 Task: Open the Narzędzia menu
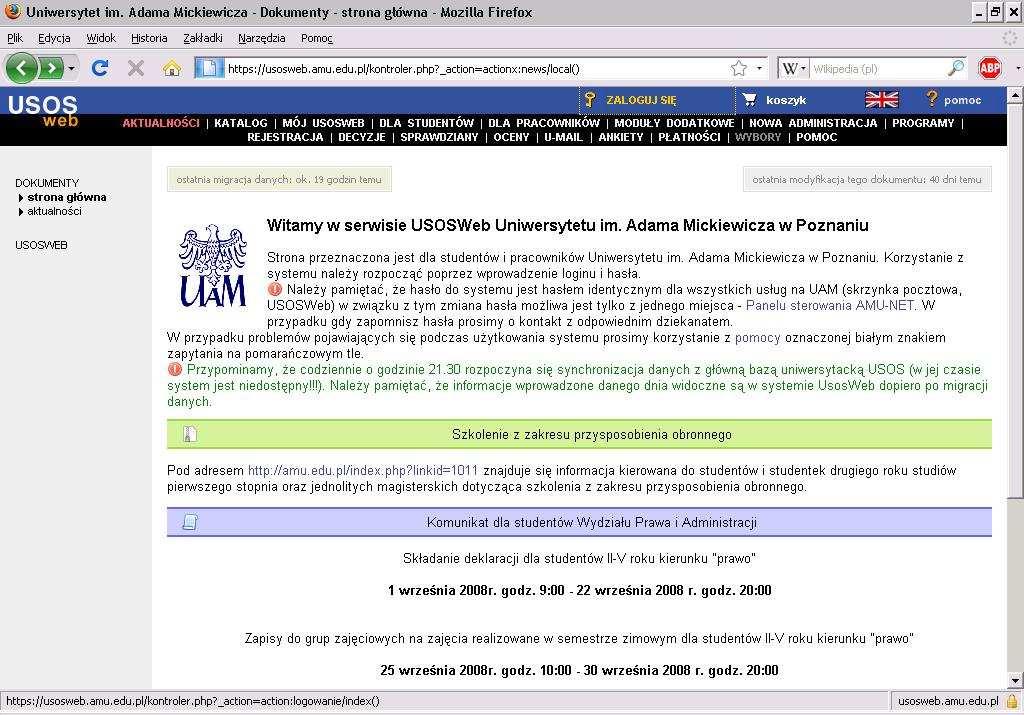point(261,38)
